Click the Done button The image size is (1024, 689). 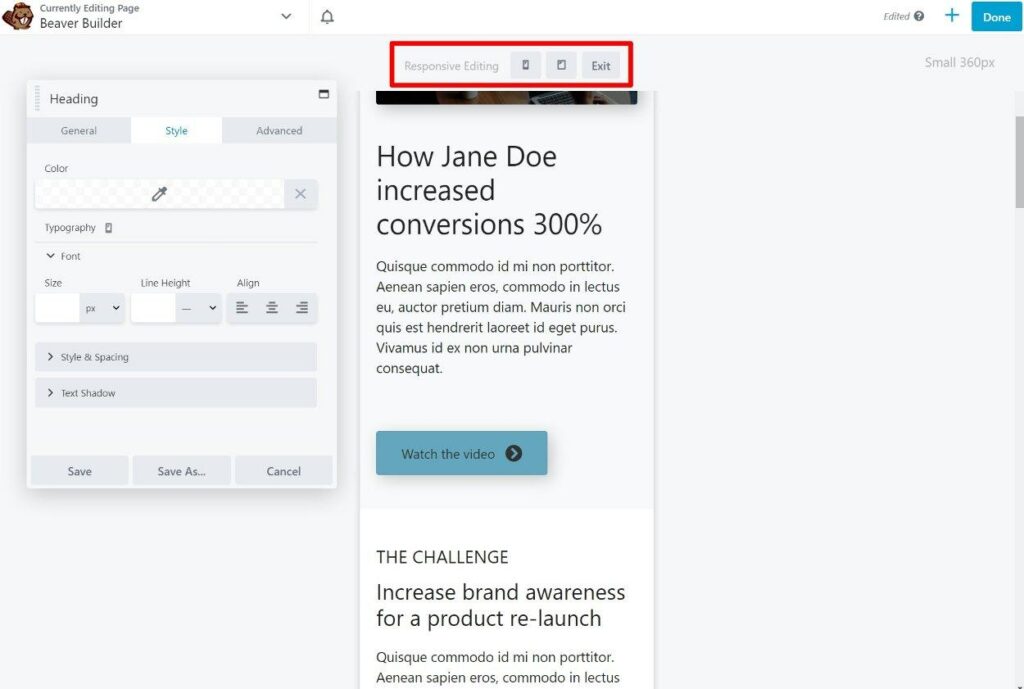(x=996, y=16)
